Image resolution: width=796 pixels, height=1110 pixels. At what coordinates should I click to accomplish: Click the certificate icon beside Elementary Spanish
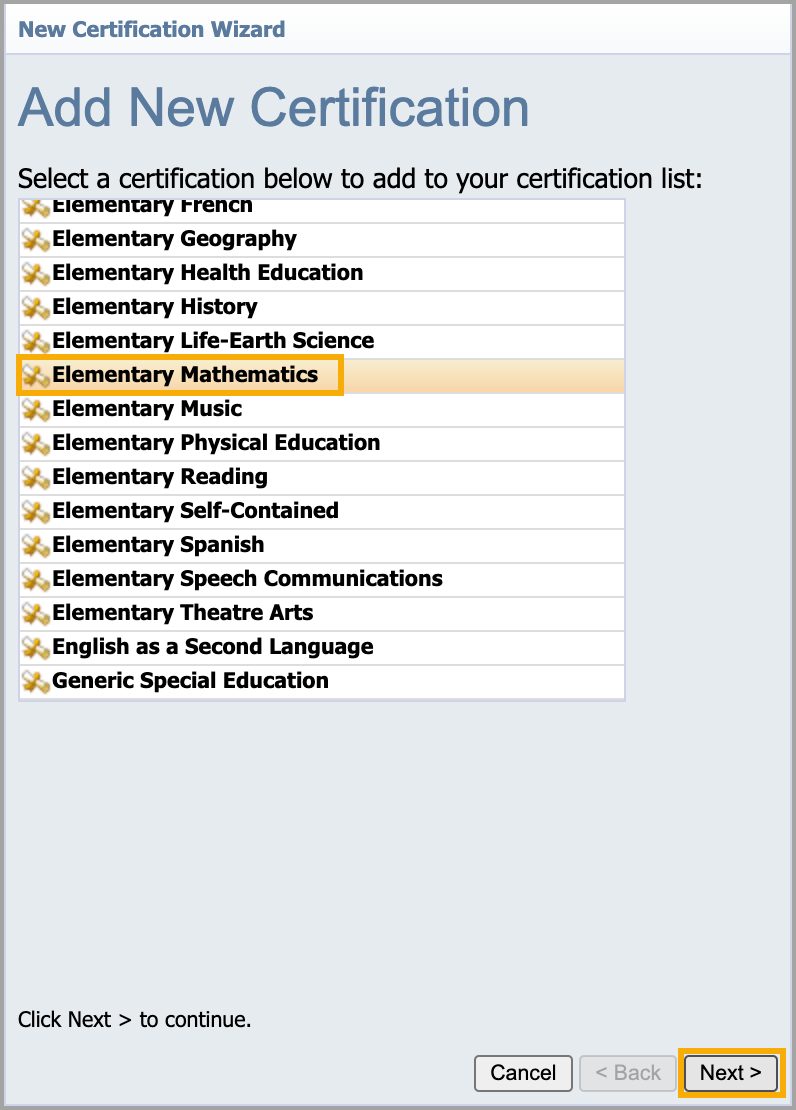(x=36, y=546)
